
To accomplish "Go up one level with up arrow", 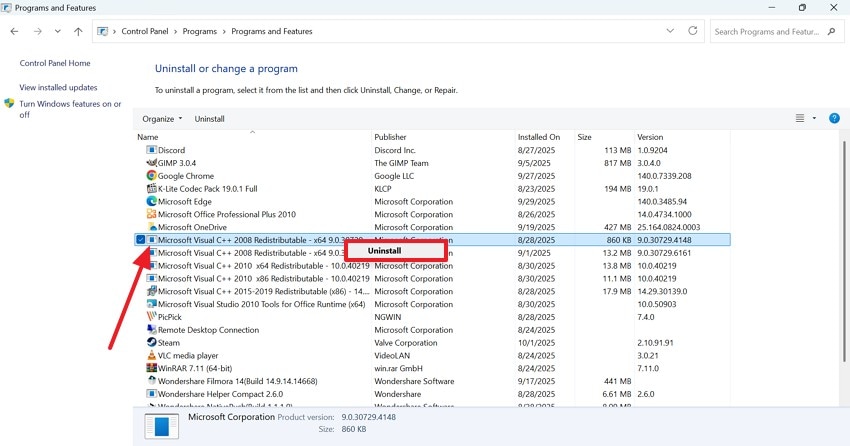I will click(x=78, y=31).
